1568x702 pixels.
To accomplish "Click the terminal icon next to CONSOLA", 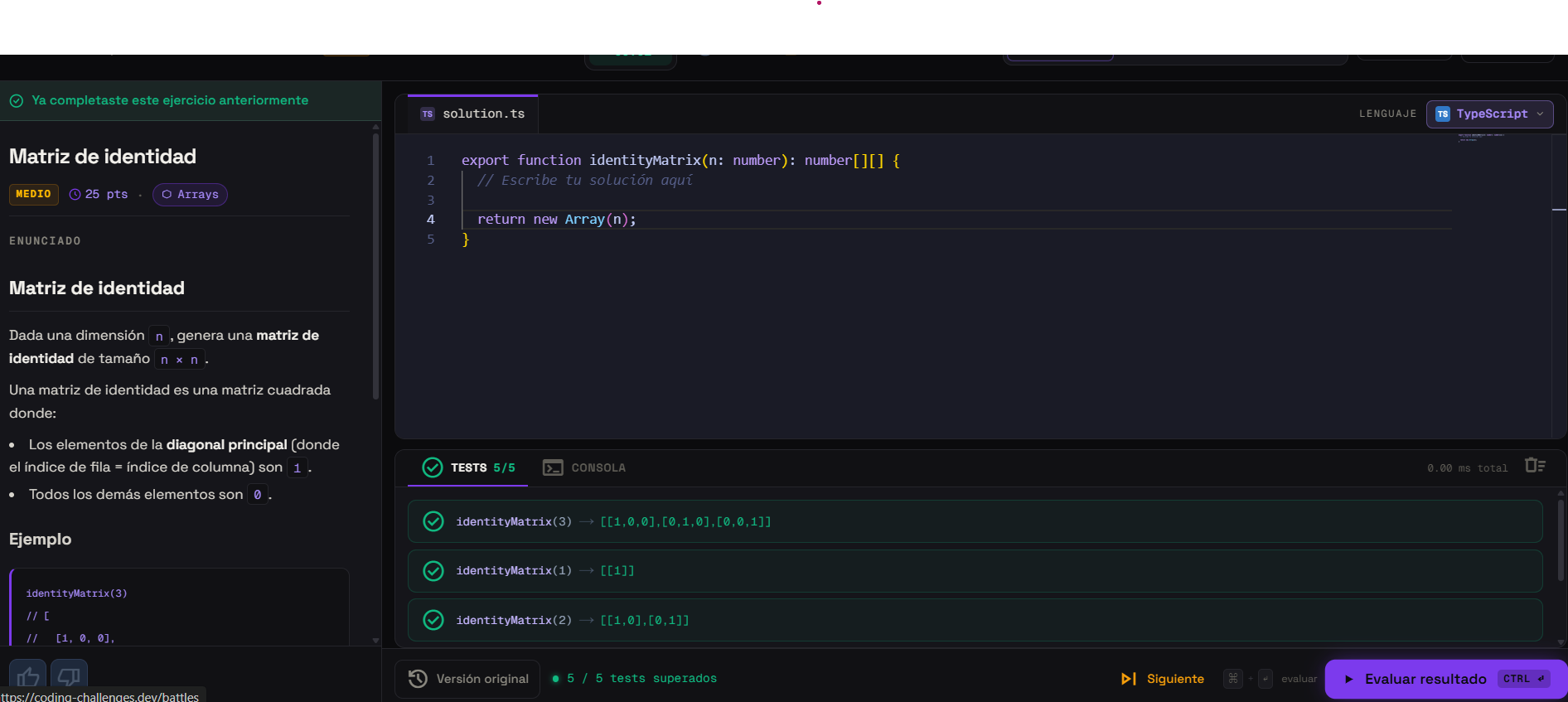I will [x=553, y=467].
